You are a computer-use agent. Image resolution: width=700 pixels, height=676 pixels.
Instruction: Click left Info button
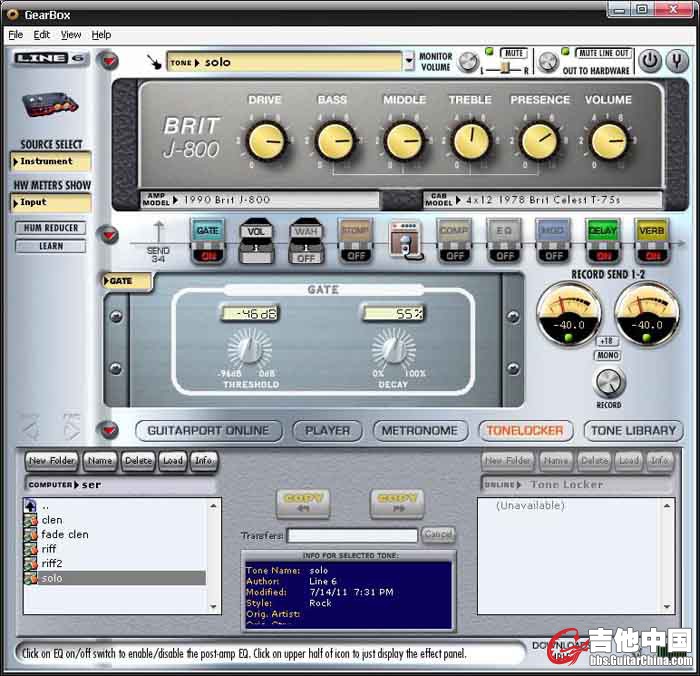click(204, 461)
